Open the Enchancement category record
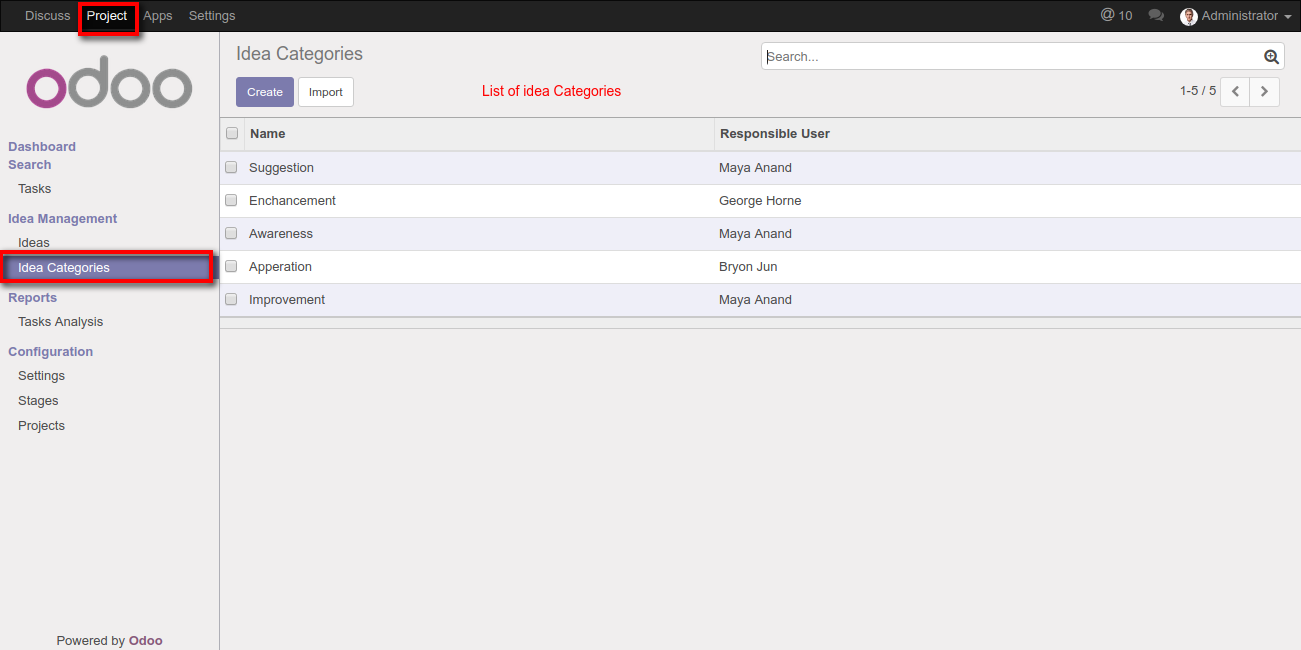The width and height of the screenshot is (1301, 650). point(292,201)
